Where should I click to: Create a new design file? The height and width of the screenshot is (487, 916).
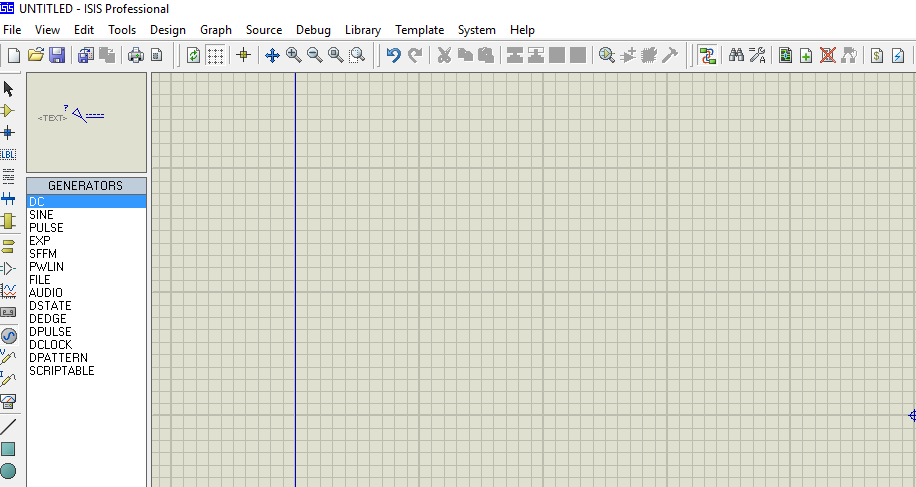[14, 55]
